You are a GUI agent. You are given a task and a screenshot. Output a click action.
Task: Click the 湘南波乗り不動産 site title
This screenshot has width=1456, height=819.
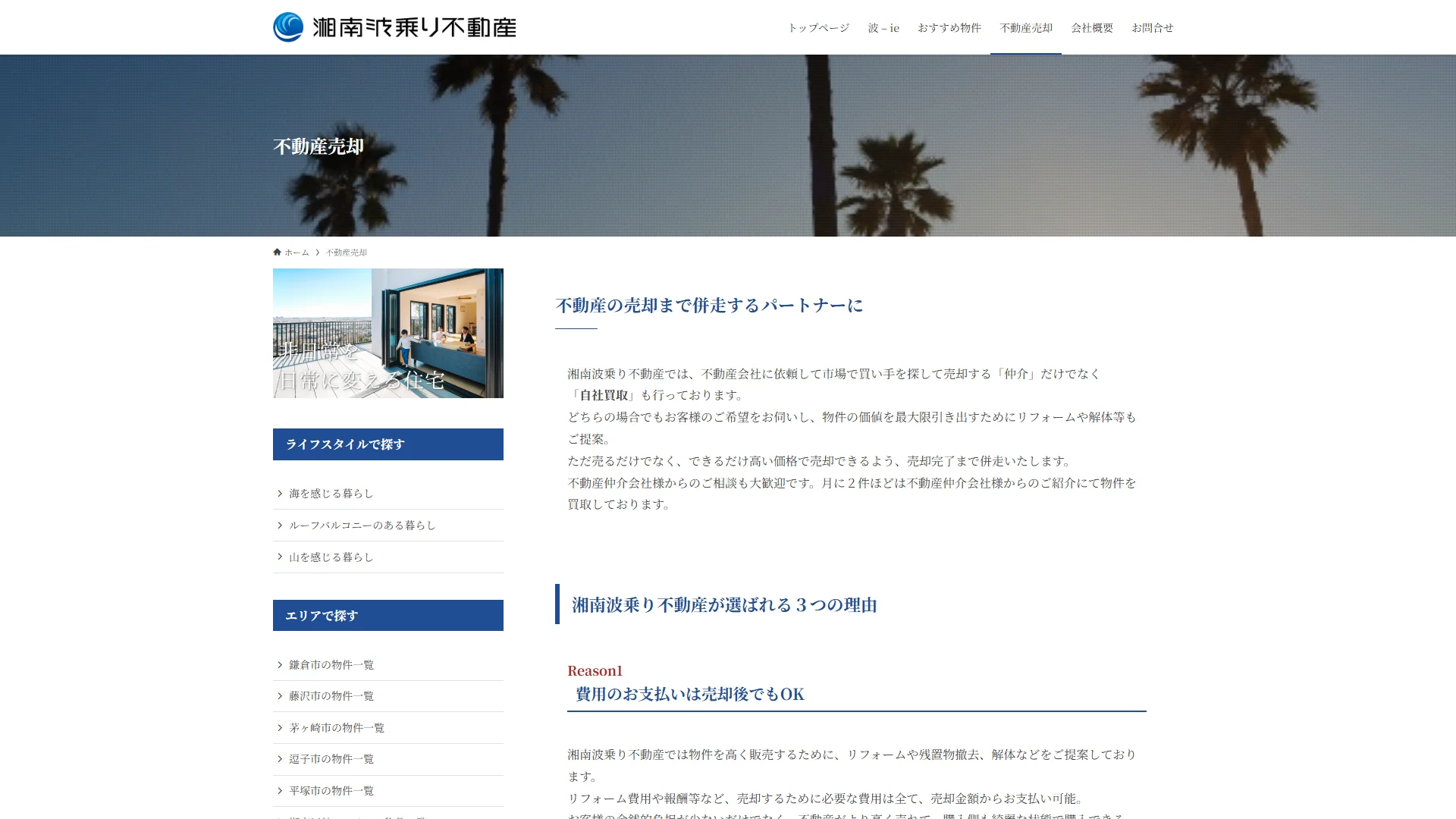tap(414, 27)
